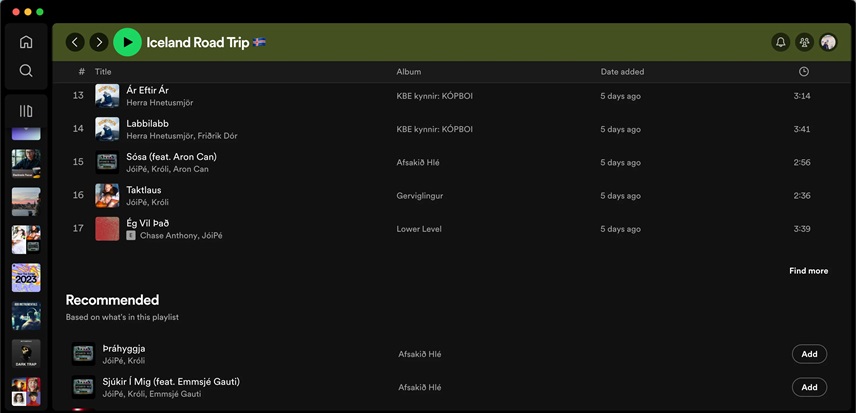Open album Afsakið Hlé for Þráhyggja

(x=420, y=354)
